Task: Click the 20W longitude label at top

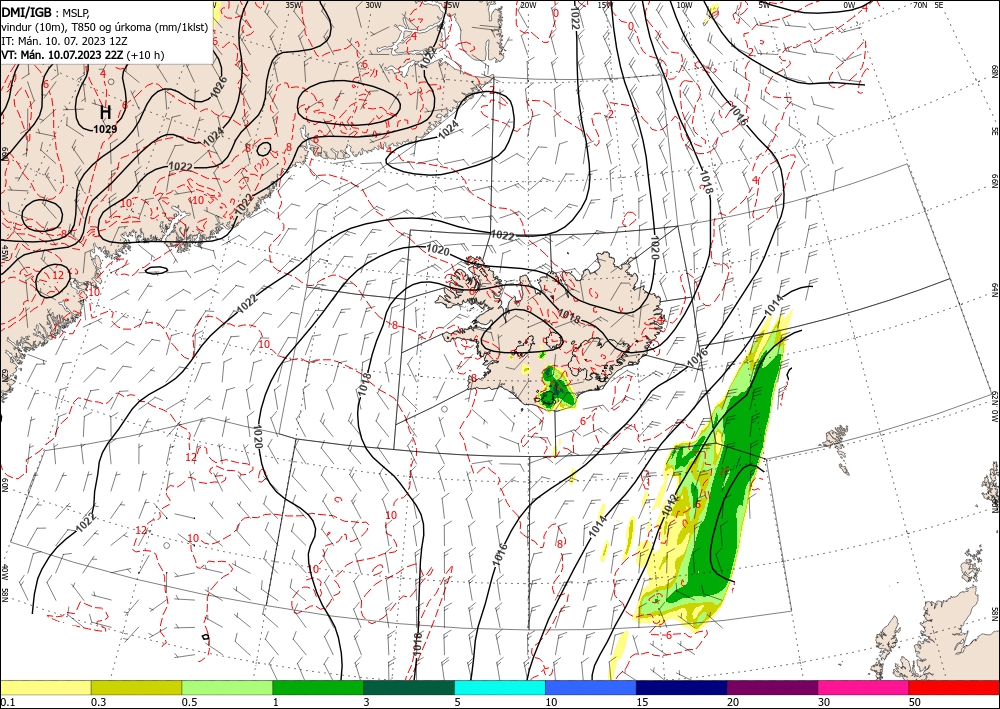Action: 528,5
